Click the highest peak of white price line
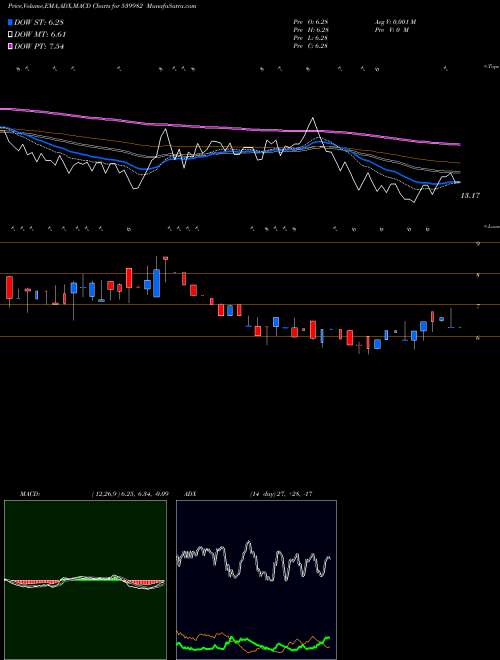 pos(312,119)
